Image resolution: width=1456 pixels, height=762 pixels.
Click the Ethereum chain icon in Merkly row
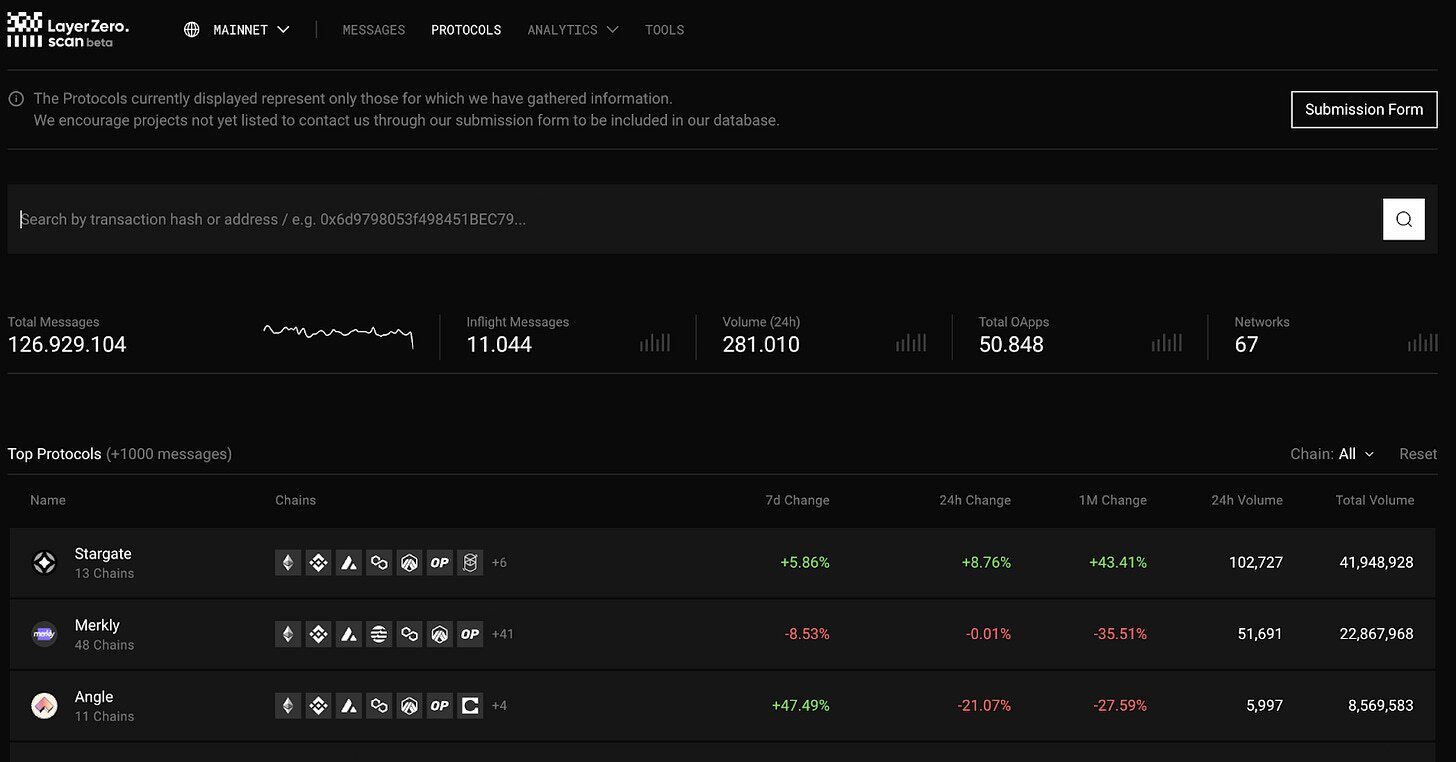pyautogui.click(x=288, y=634)
